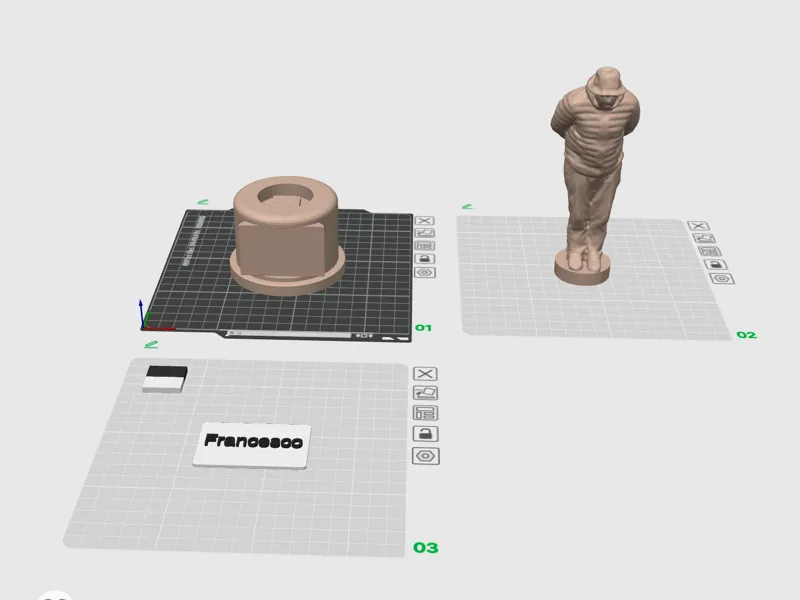Arrange objects on plate 01
Viewport: 800px width, 600px height.
click(424, 246)
